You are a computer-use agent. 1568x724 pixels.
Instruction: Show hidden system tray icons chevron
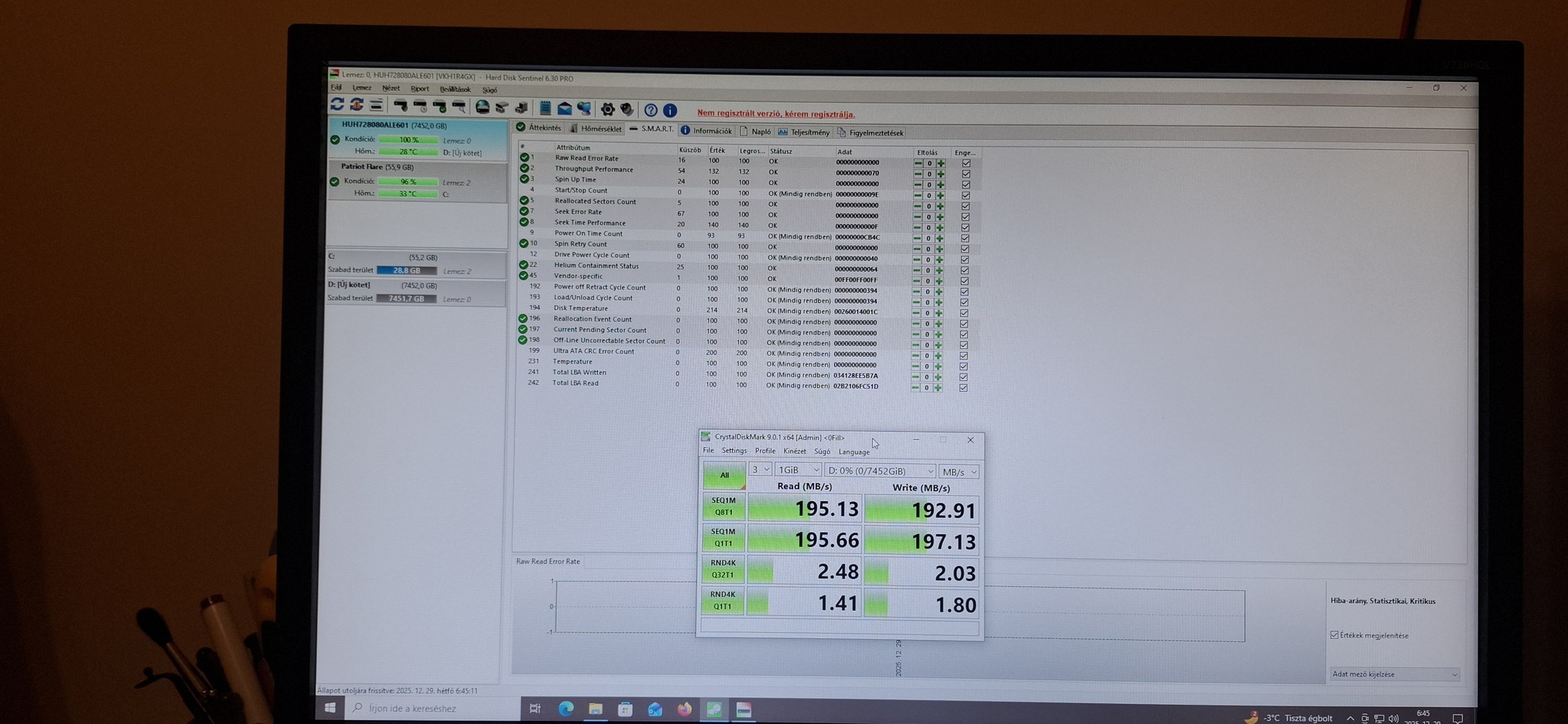click(x=1350, y=719)
